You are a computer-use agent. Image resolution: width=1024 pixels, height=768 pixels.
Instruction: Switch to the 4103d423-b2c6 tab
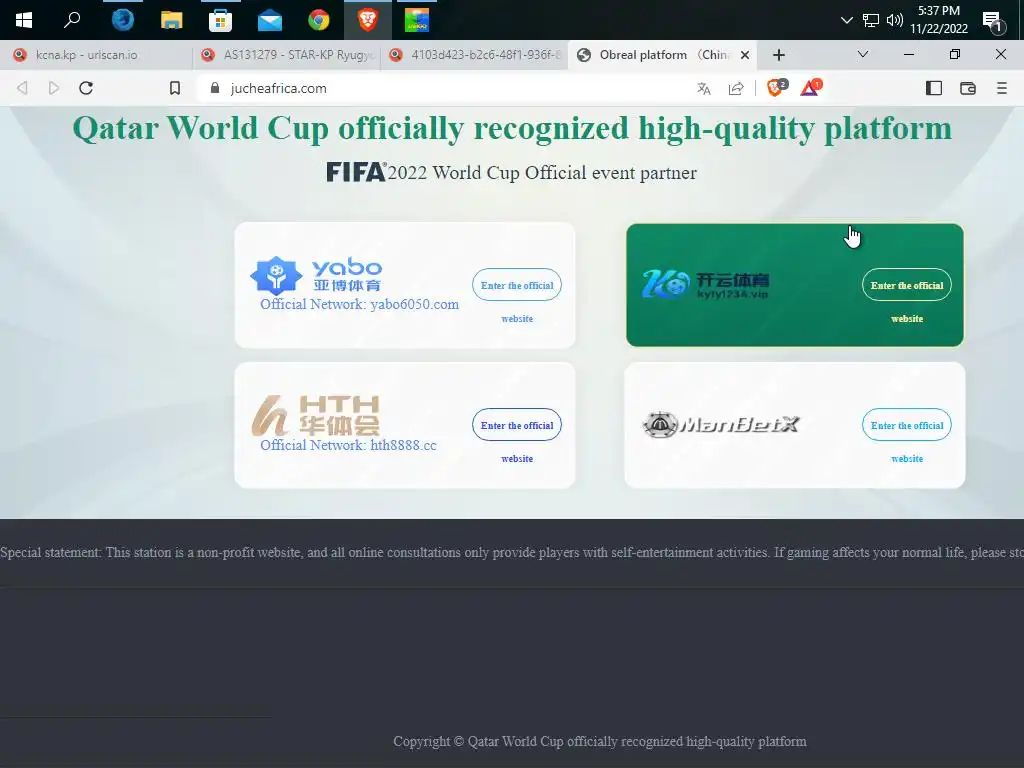click(475, 55)
